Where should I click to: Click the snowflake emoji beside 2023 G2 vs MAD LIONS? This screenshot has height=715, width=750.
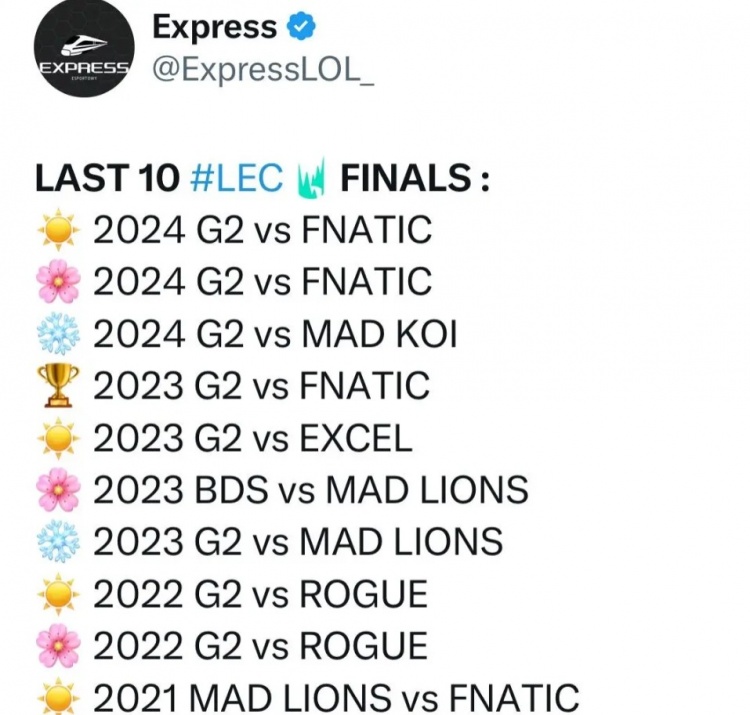click(58, 541)
